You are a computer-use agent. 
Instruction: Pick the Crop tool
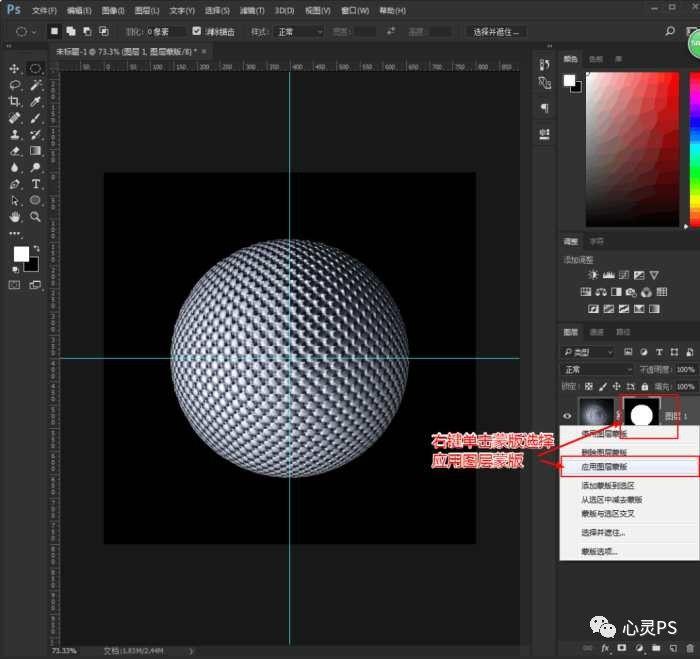coord(15,102)
